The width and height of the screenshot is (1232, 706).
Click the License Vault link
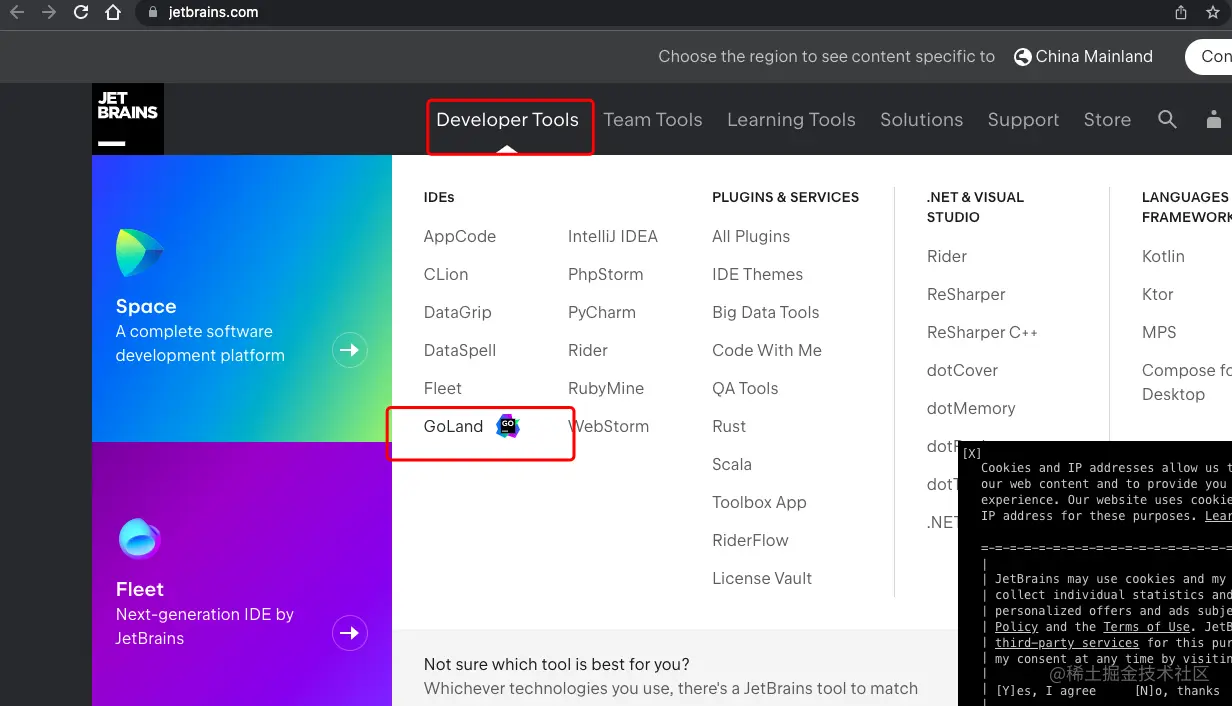pyautogui.click(x=762, y=578)
